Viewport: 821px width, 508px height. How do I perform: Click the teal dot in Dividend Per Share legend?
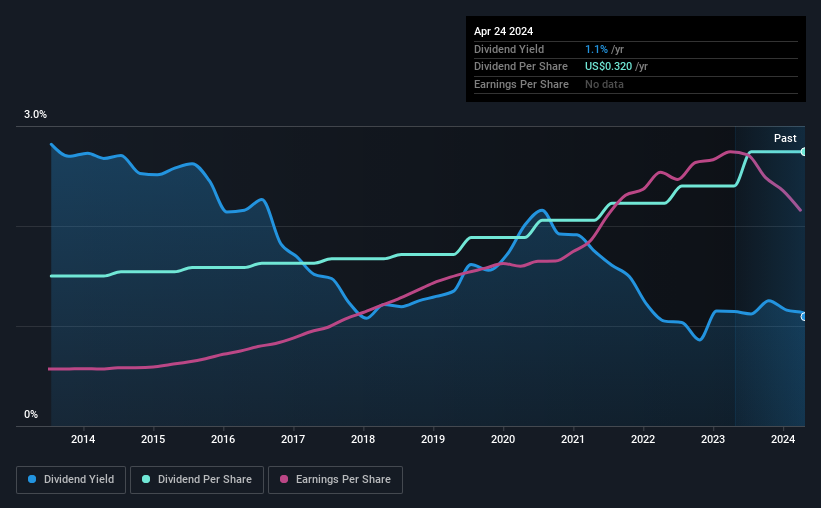(146, 480)
